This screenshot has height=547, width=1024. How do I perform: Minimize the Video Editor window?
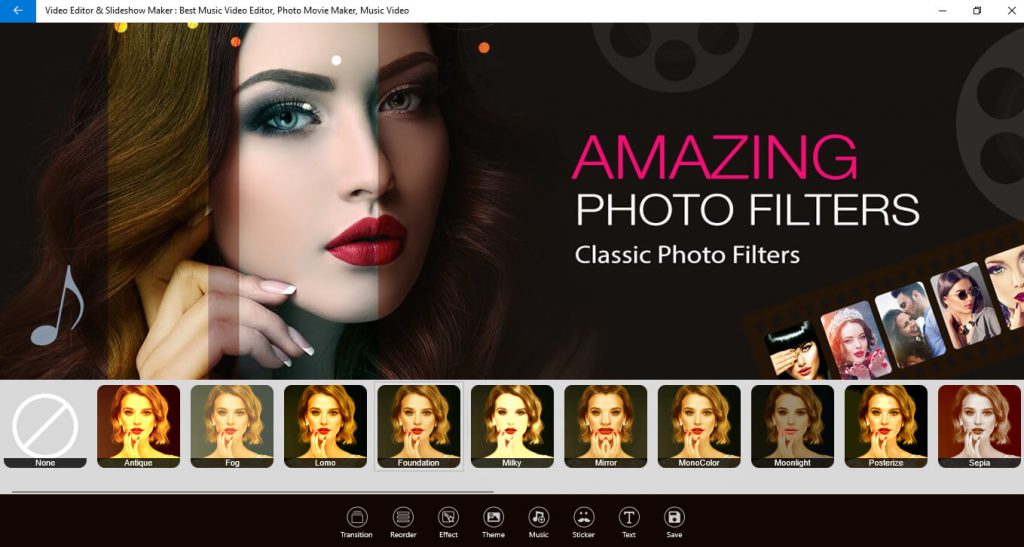tap(942, 10)
